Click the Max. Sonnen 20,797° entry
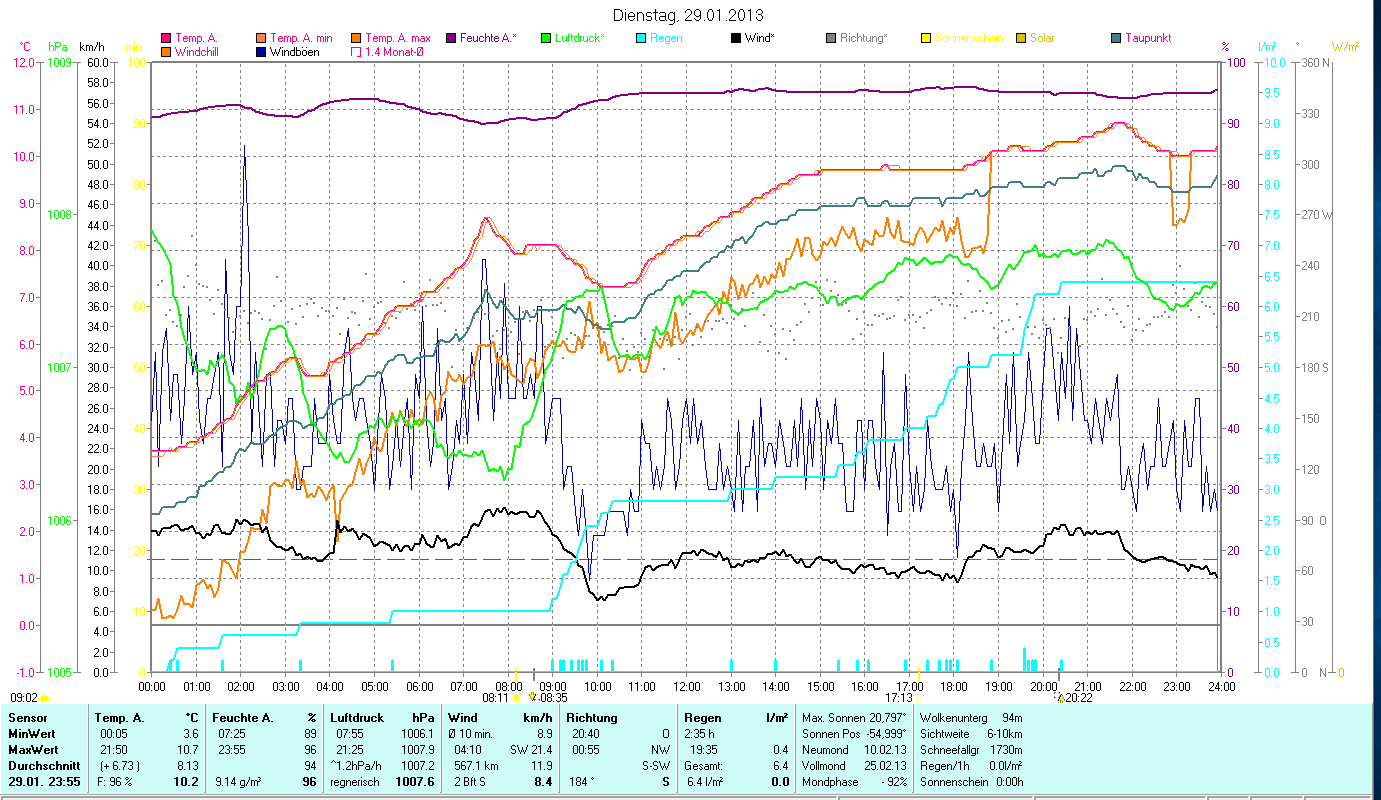This screenshot has width=1381, height=800. click(854, 718)
